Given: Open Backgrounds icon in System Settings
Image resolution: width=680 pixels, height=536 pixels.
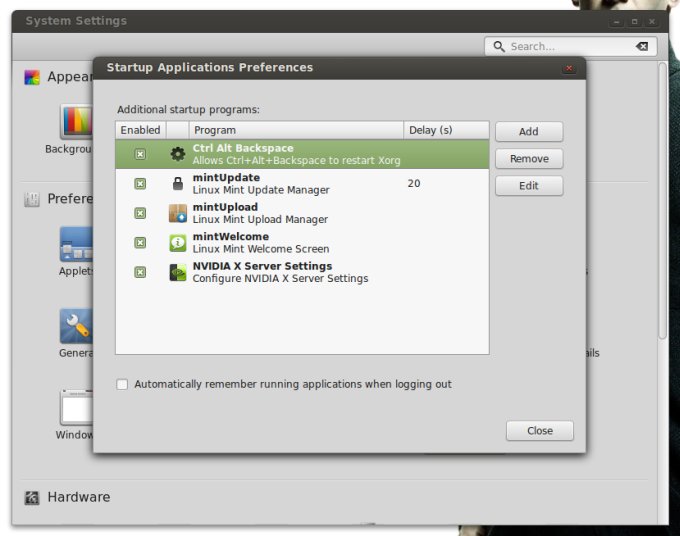Looking at the screenshot, I should pyautogui.click(x=76, y=121).
